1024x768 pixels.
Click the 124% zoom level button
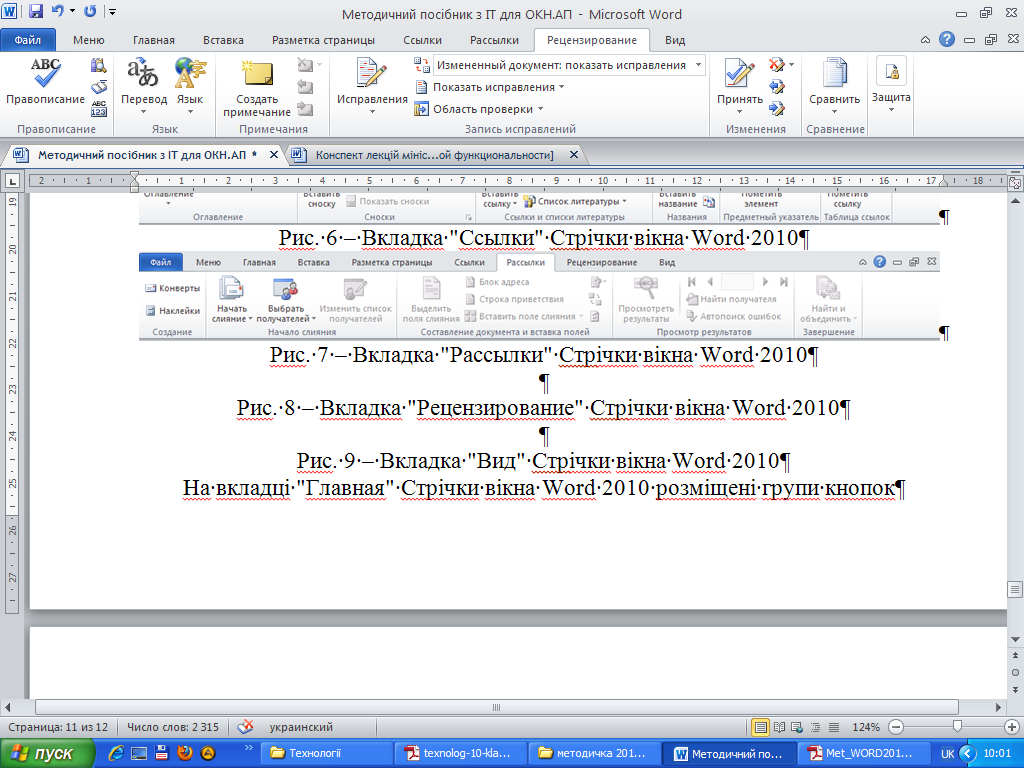866,727
